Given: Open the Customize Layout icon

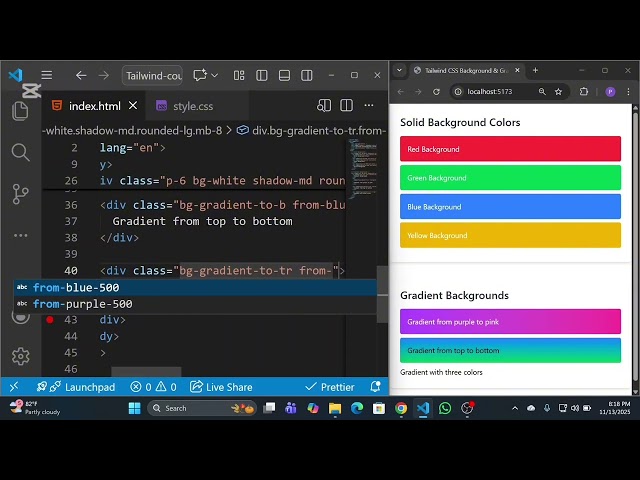Looking at the screenshot, I should [239, 76].
